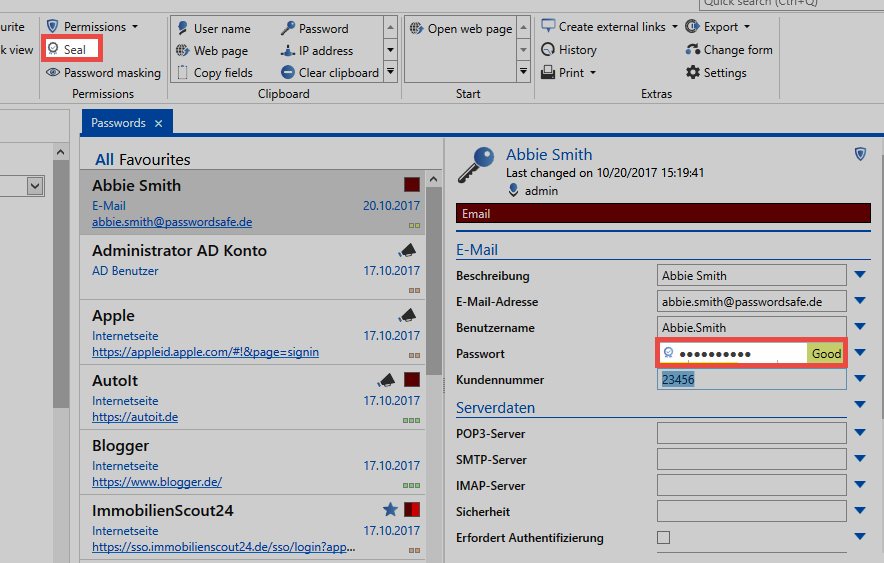884x563 pixels.
Task: Open the Print dropdown
Action: [568, 73]
